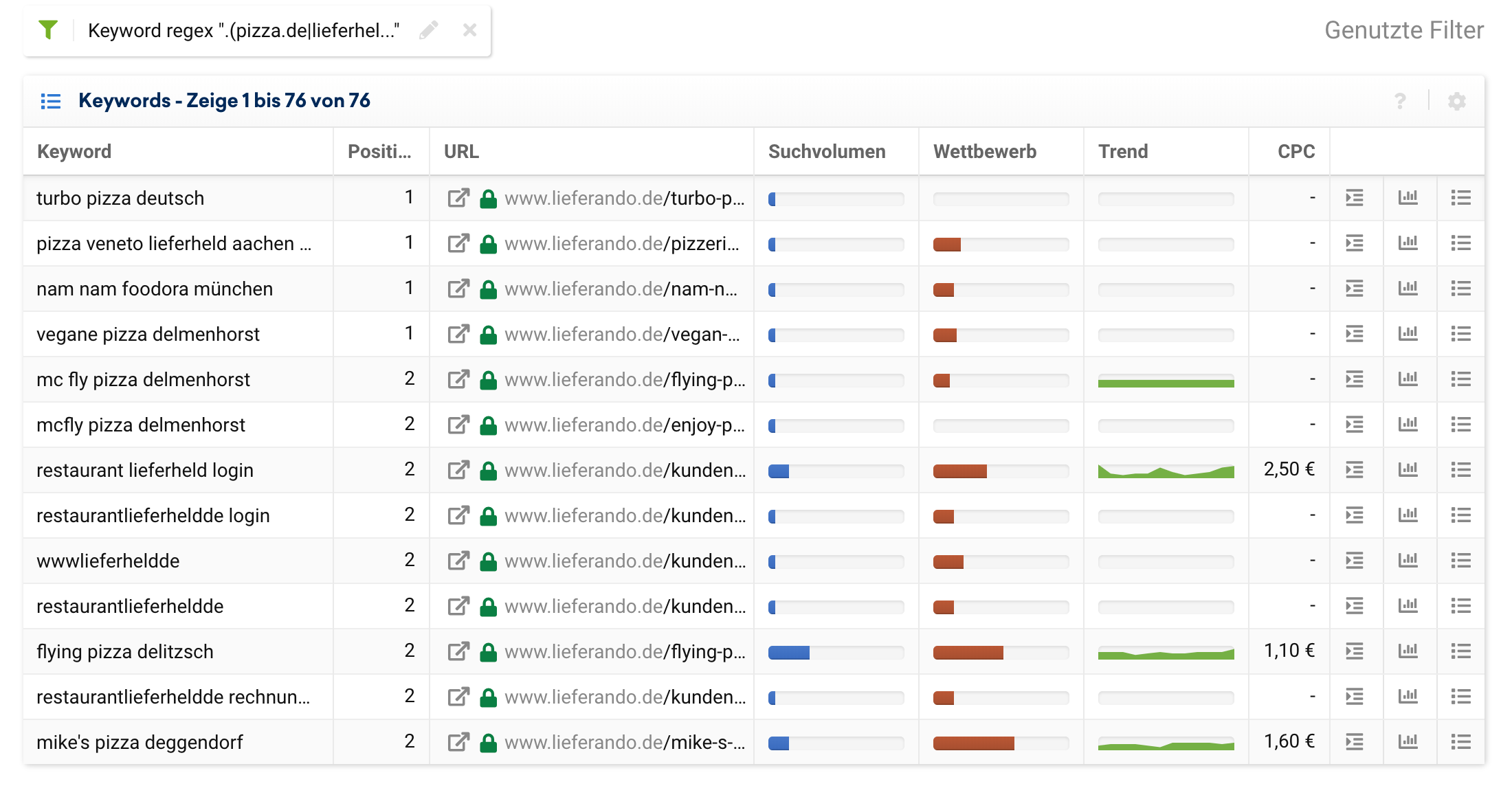Show SERP list icon for turbo pizza deutsch

click(x=1461, y=198)
